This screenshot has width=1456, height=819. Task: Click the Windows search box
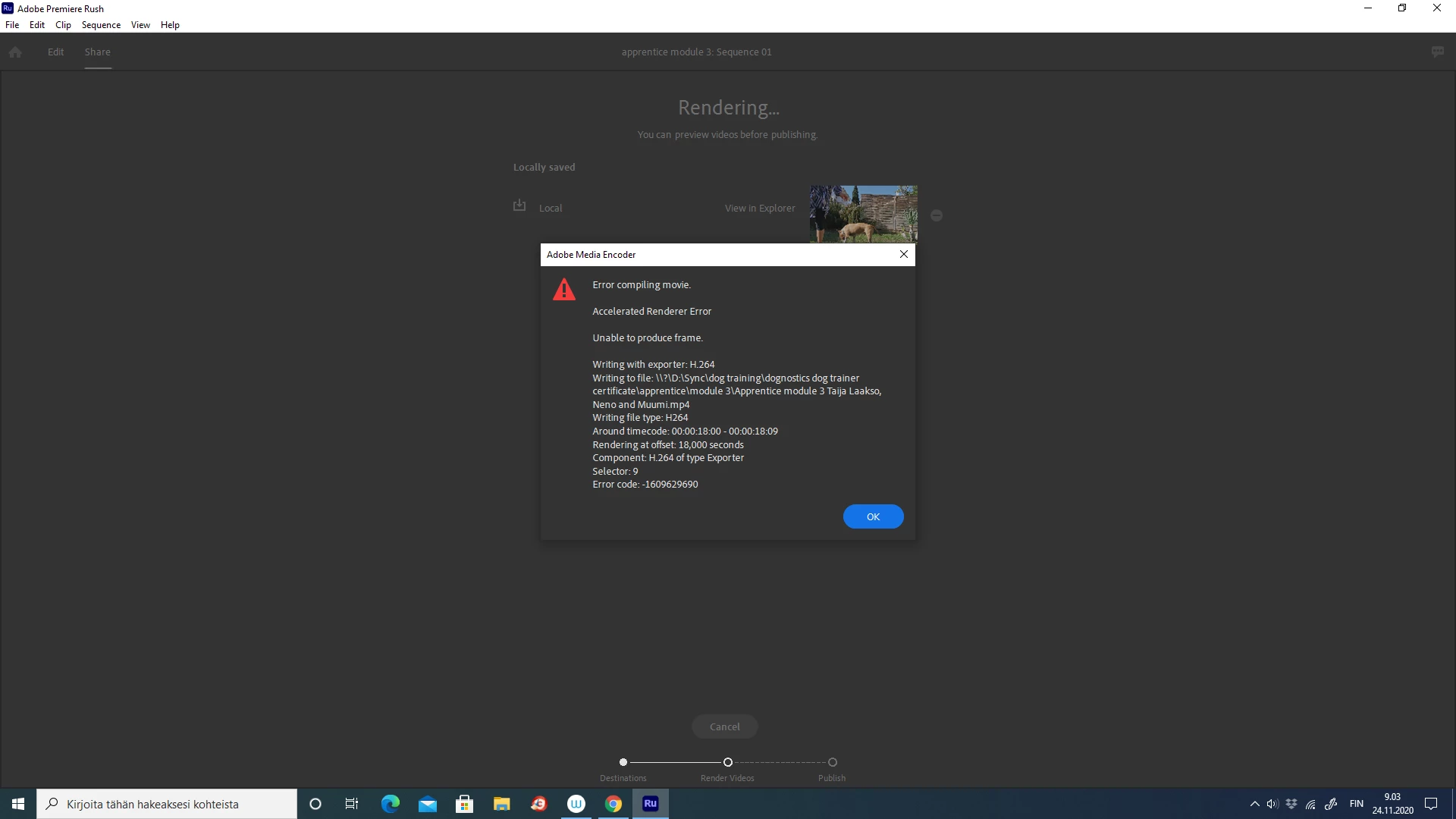click(167, 804)
